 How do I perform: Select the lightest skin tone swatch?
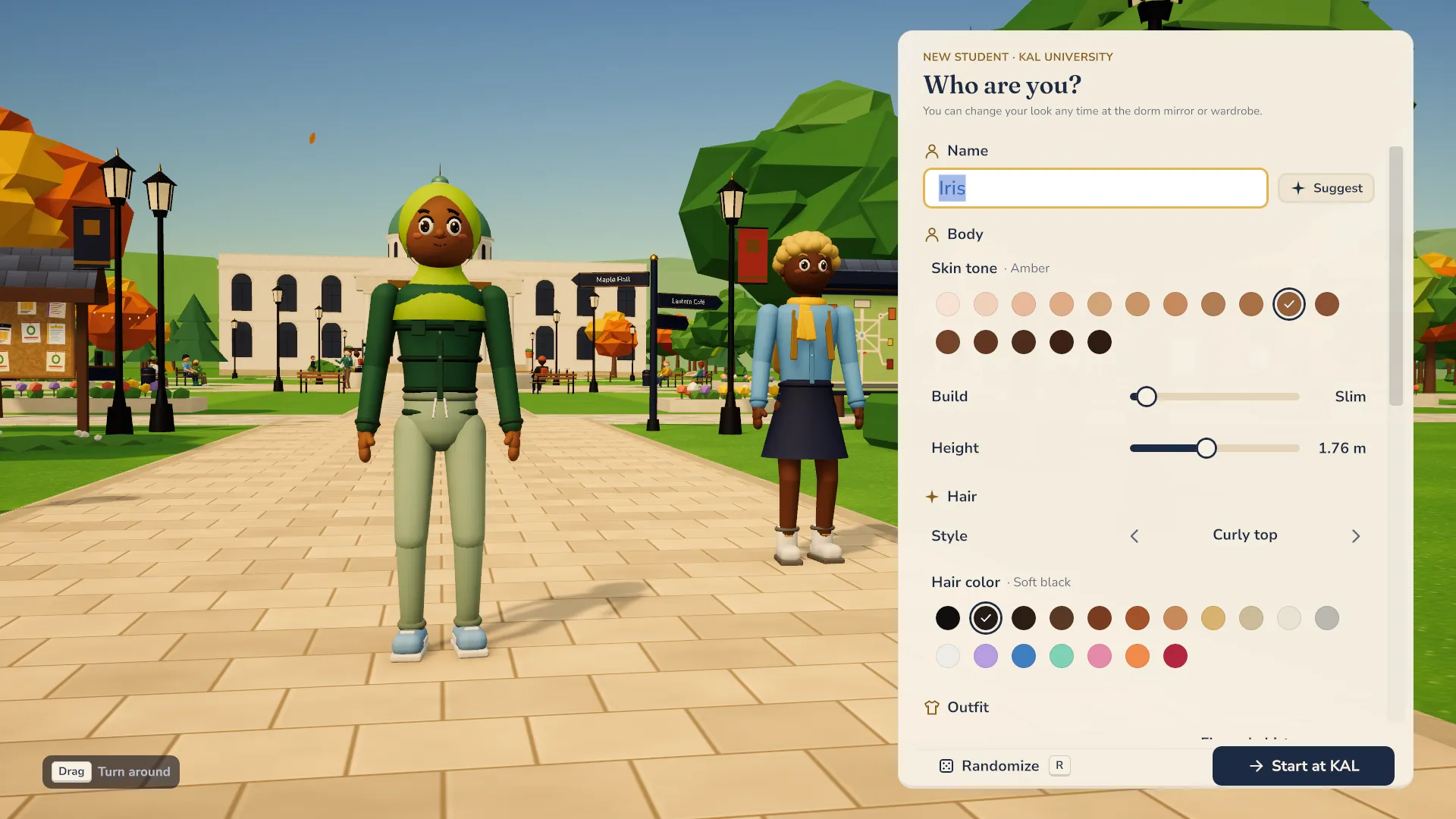pyautogui.click(x=947, y=304)
